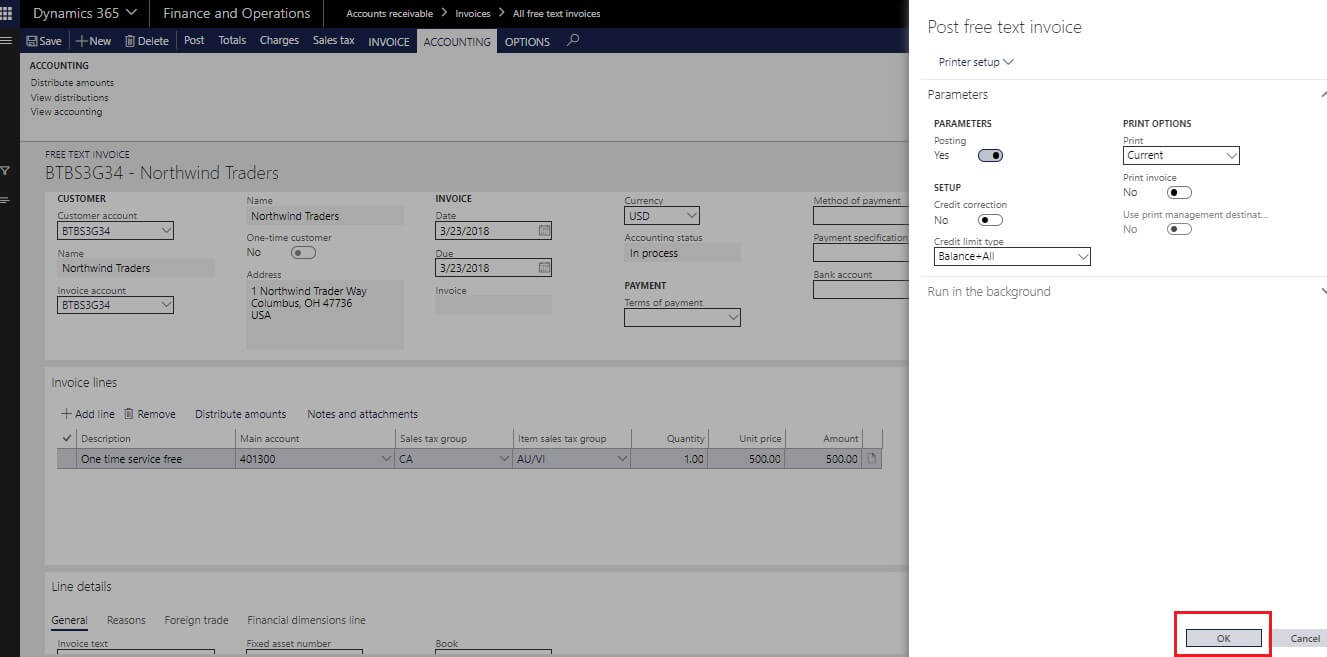Select the General tab in Line details
The image size is (1327, 657).
69,620
